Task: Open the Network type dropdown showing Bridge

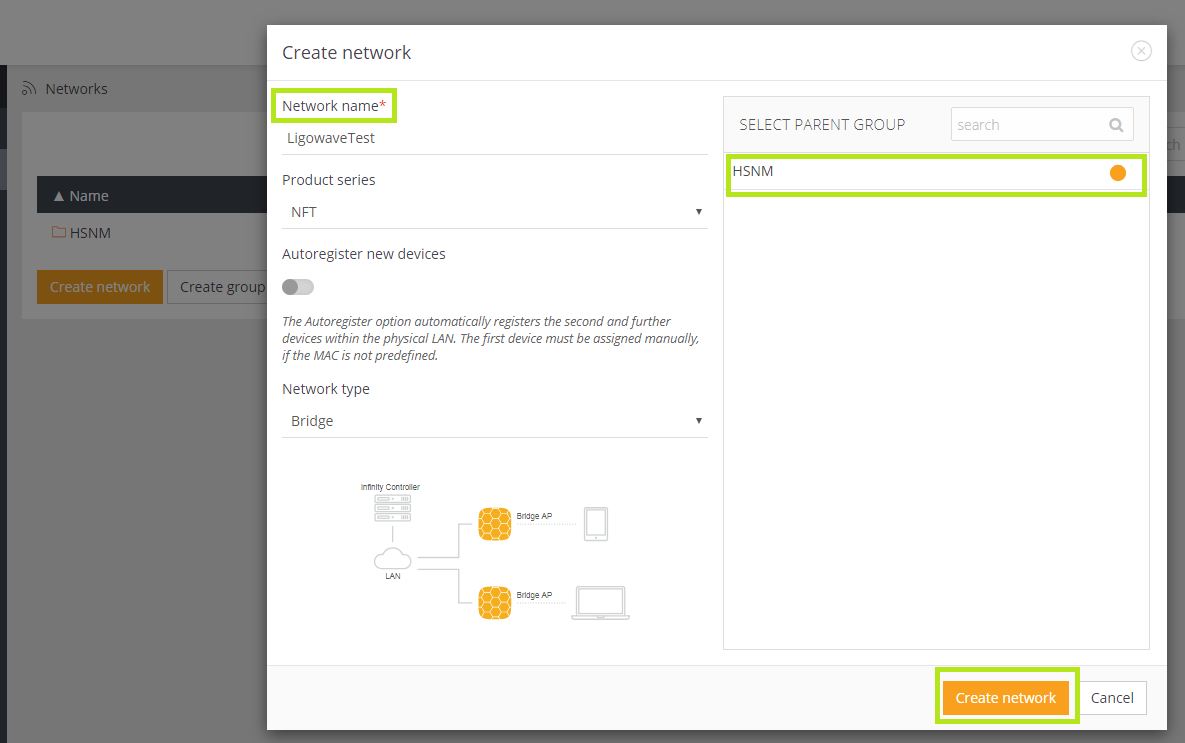Action: (x=494, y=421)
